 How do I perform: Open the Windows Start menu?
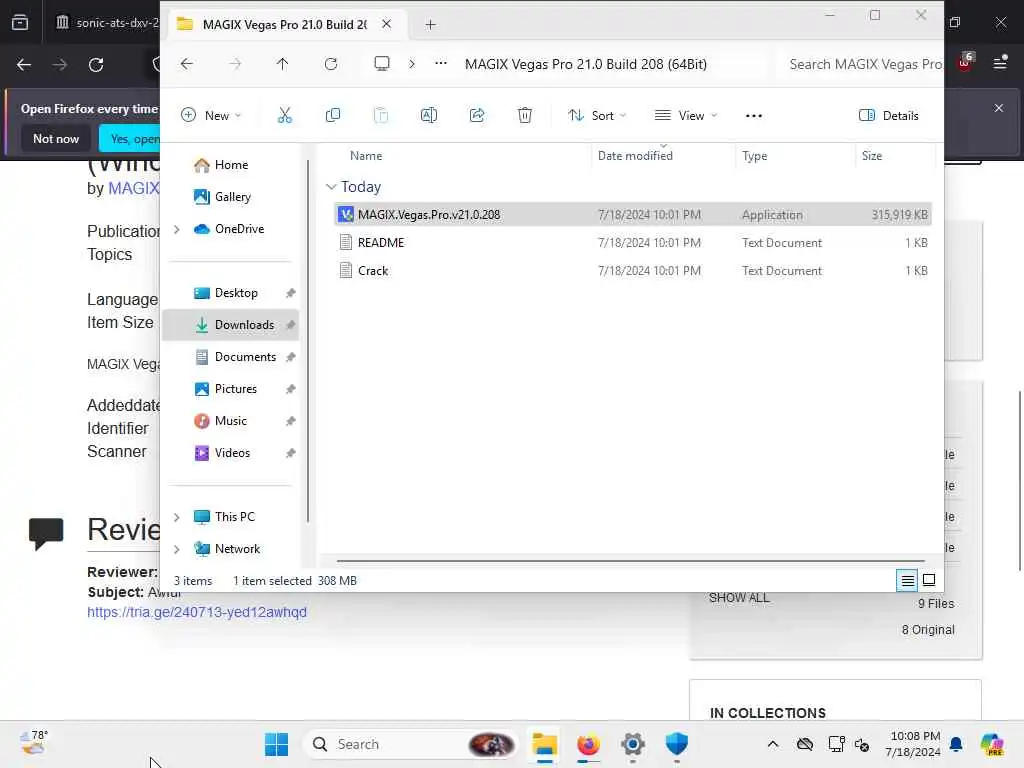click(276, 744)
